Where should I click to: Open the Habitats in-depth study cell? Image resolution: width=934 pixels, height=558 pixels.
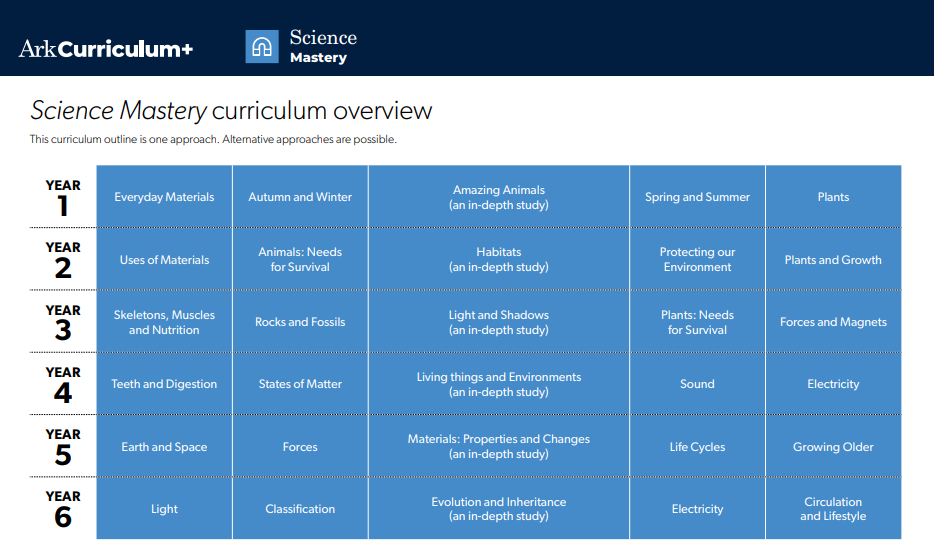pyautogui.click(x=498, y=260)
